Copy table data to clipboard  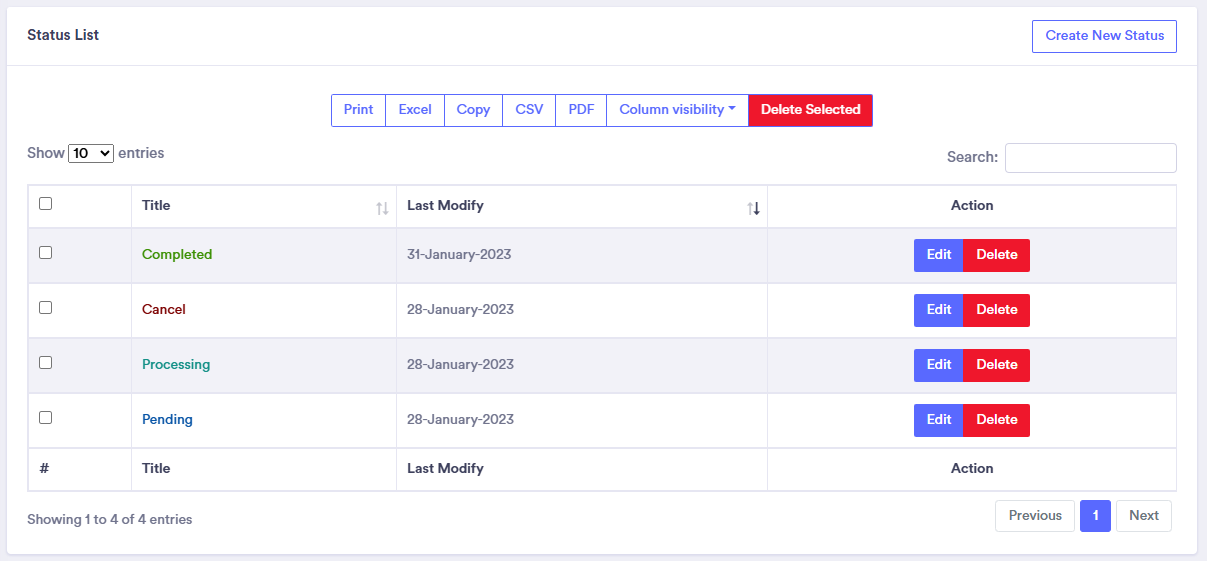[473, 110]
